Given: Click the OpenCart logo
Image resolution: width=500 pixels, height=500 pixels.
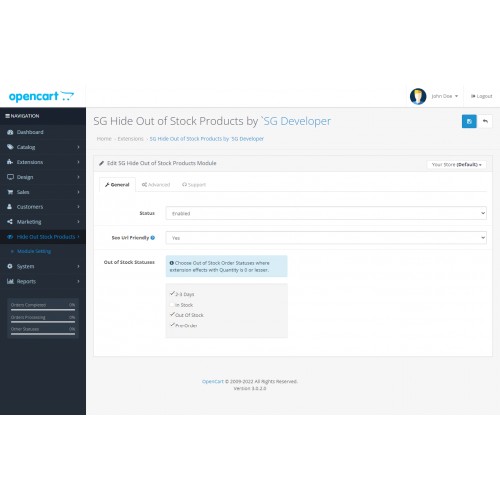Looking at the screenshot, I should 41,96.
